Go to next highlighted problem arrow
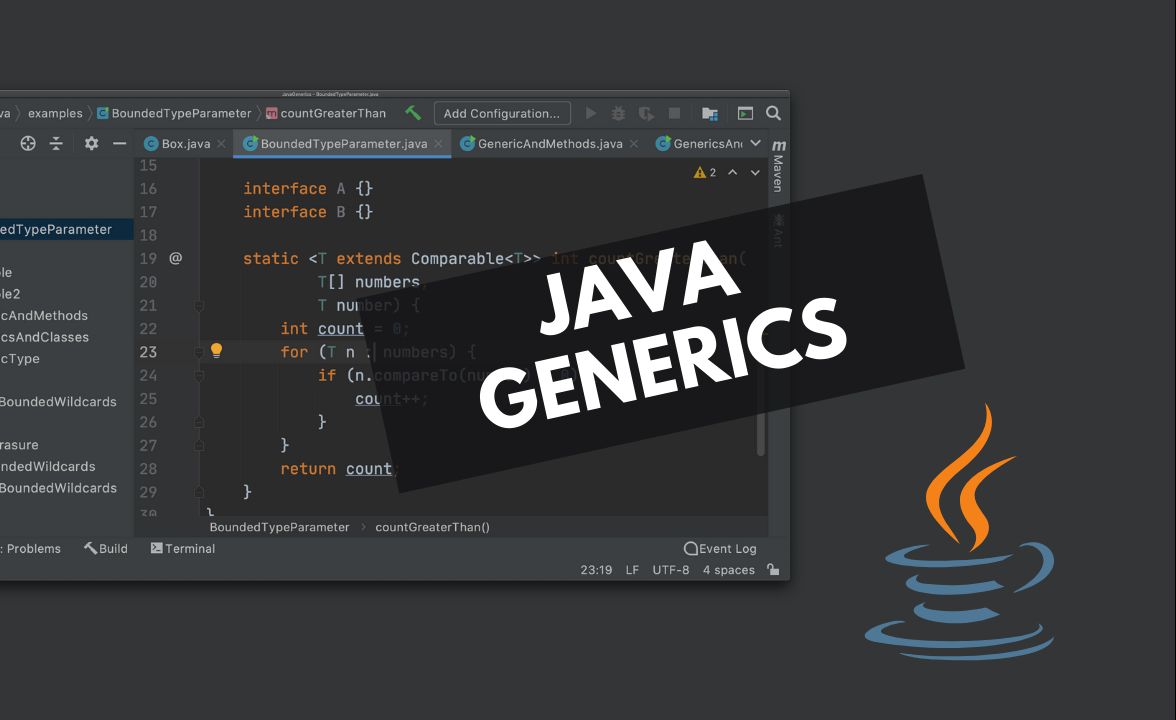This screenshot has height=720, width=1176. click(755, 172)
